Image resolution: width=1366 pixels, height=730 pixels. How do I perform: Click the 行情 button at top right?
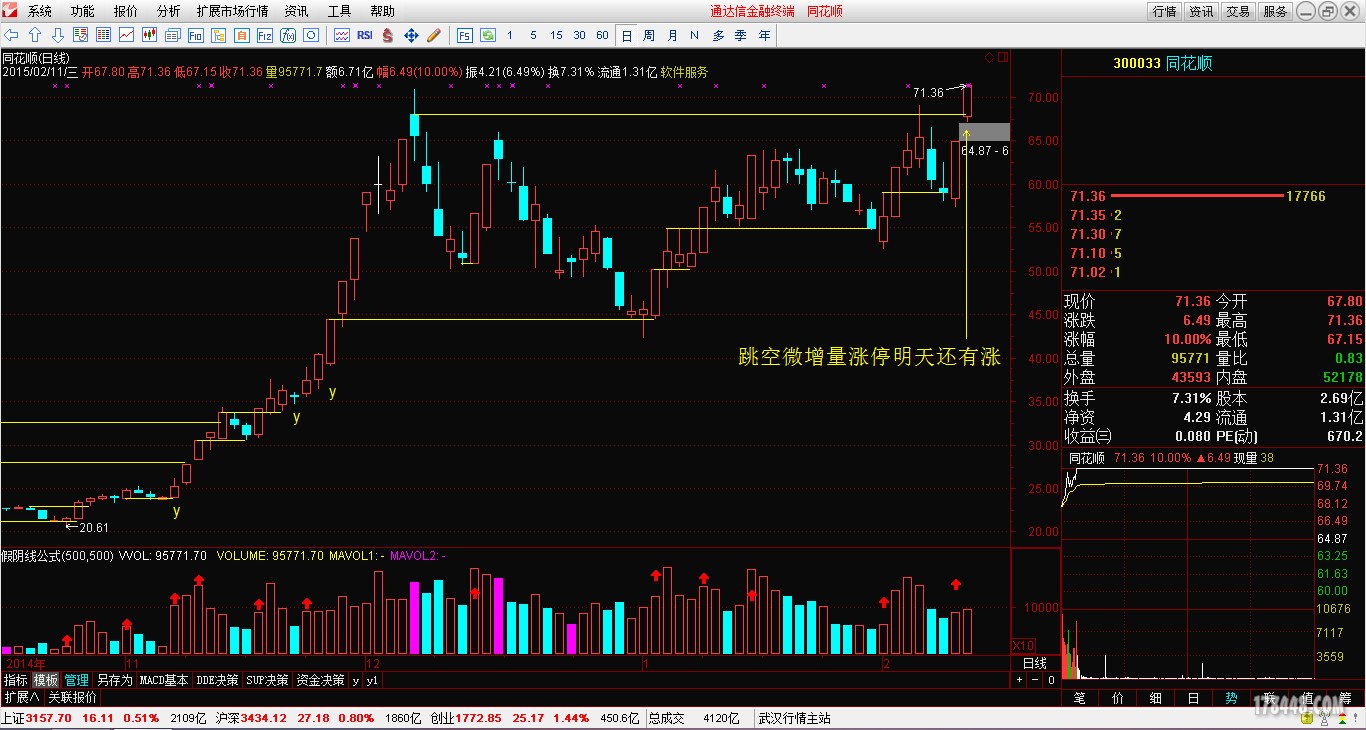coord(1164,11)
